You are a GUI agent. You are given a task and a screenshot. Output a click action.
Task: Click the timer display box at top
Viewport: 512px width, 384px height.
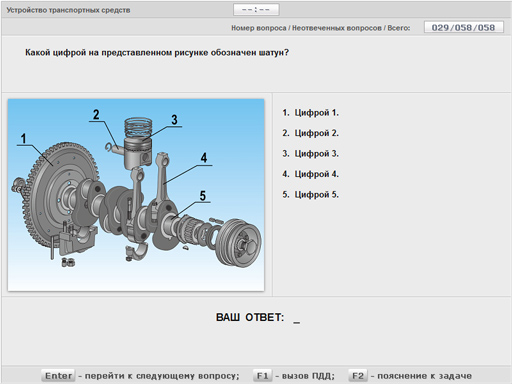(x=256, y=10)
